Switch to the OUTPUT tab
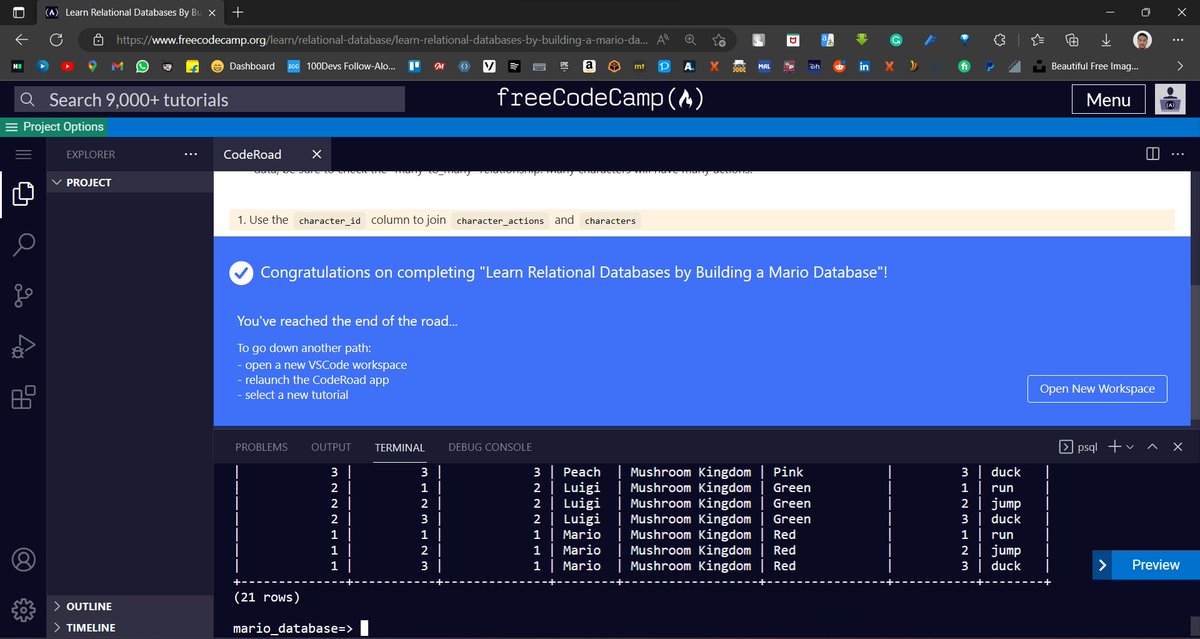 [331, 447]
